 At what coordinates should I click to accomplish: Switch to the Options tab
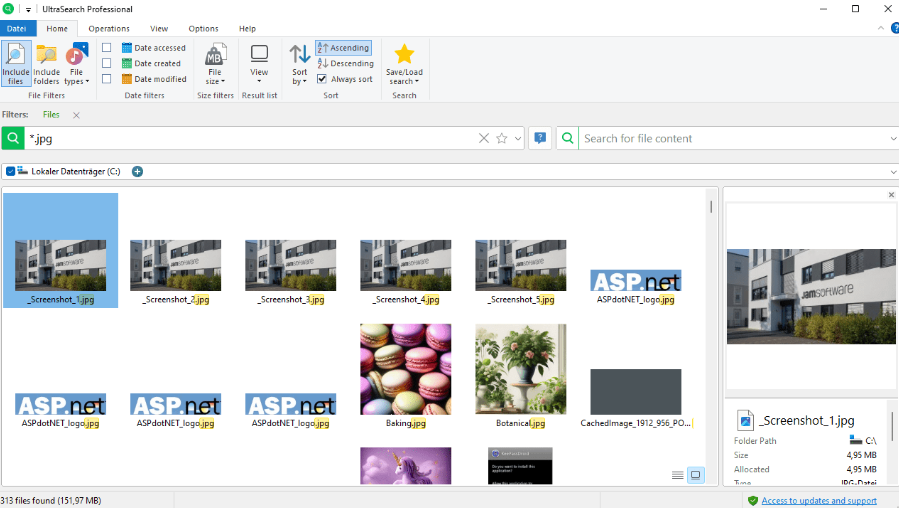click(203, 28)
